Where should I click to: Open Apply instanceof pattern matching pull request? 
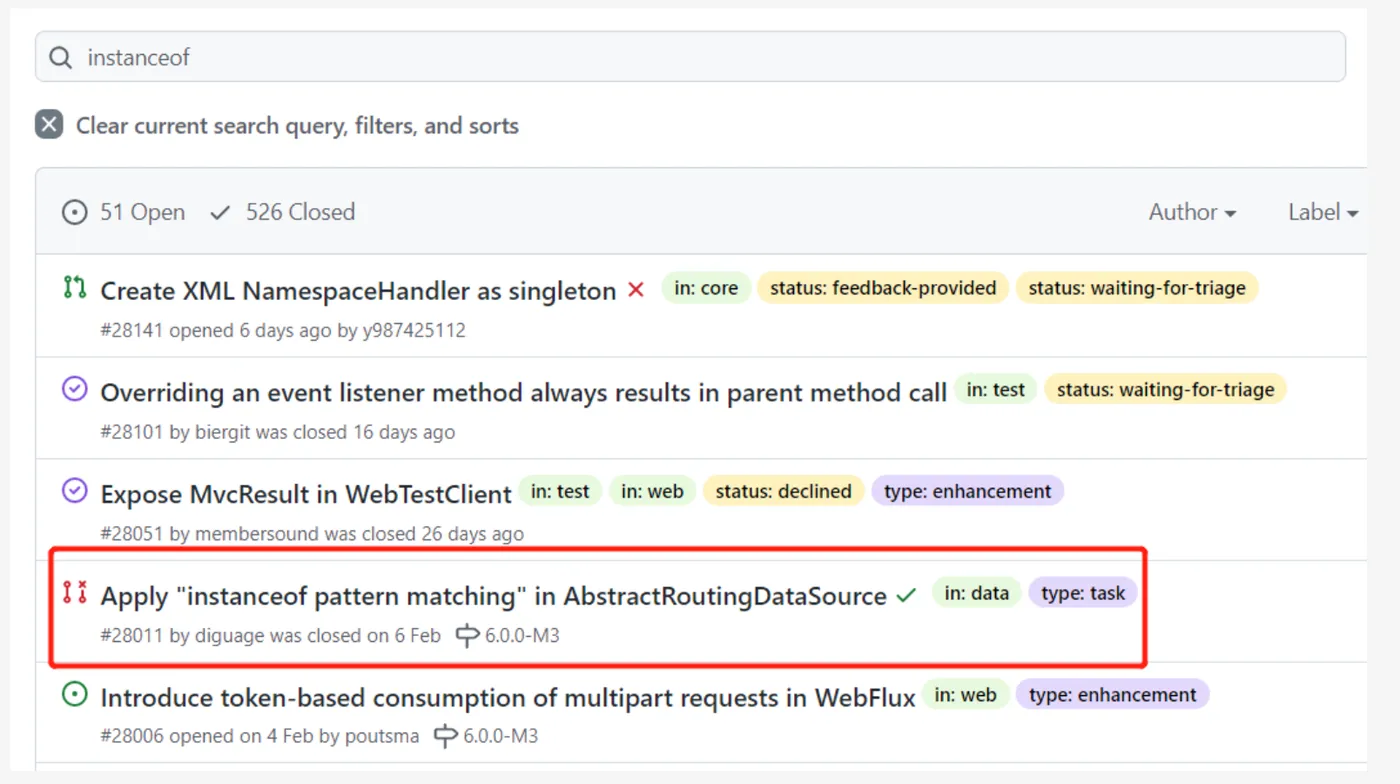point(493,596)
